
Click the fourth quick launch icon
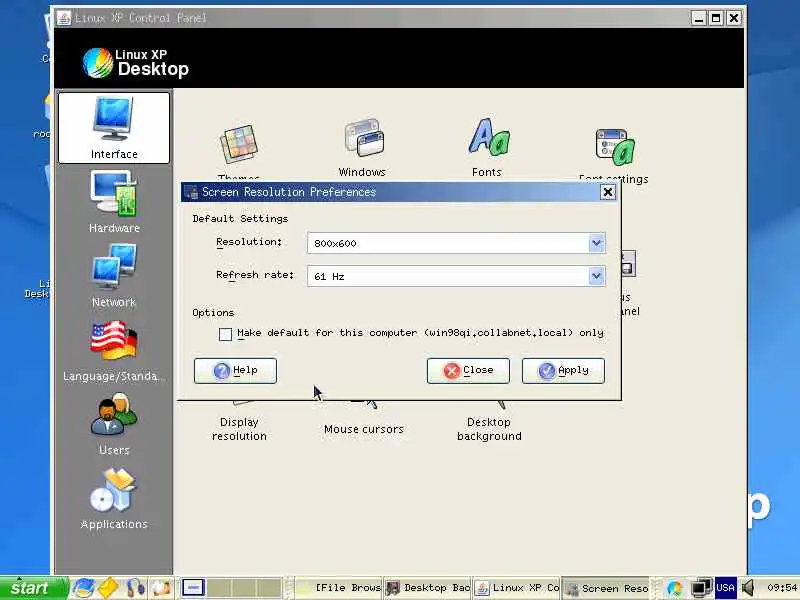[x=161, y=588]
